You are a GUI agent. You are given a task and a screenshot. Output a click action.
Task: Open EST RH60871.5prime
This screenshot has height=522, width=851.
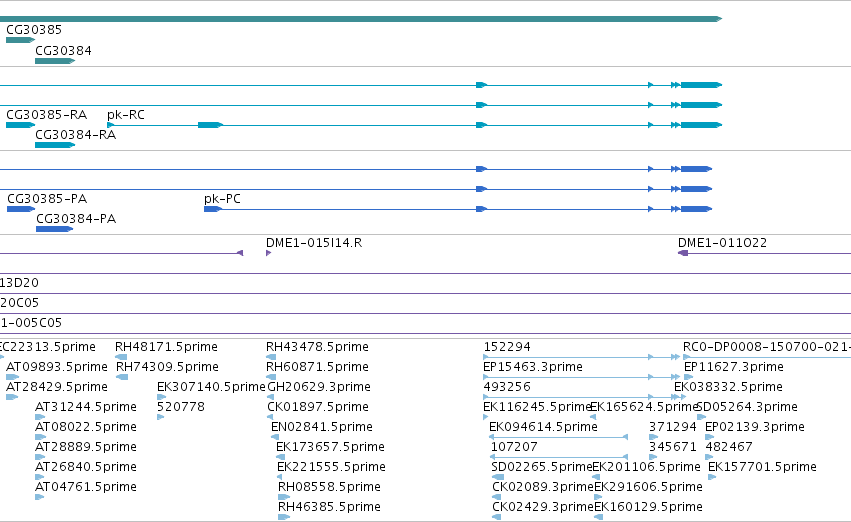(317, 367)
